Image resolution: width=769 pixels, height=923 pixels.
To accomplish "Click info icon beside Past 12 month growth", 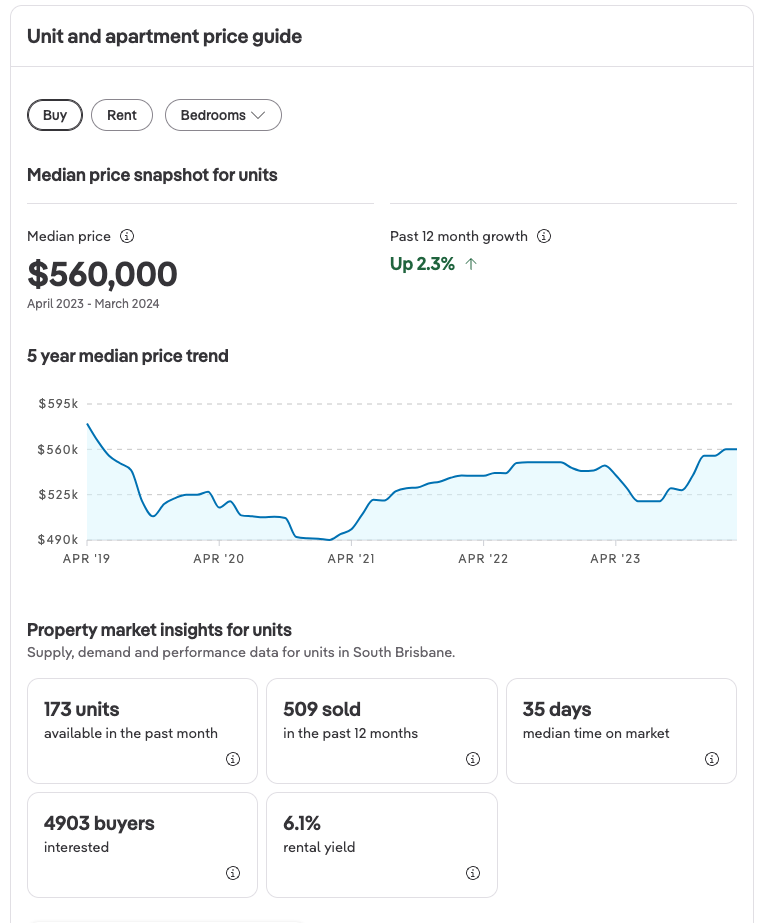I will pos(544,237).
